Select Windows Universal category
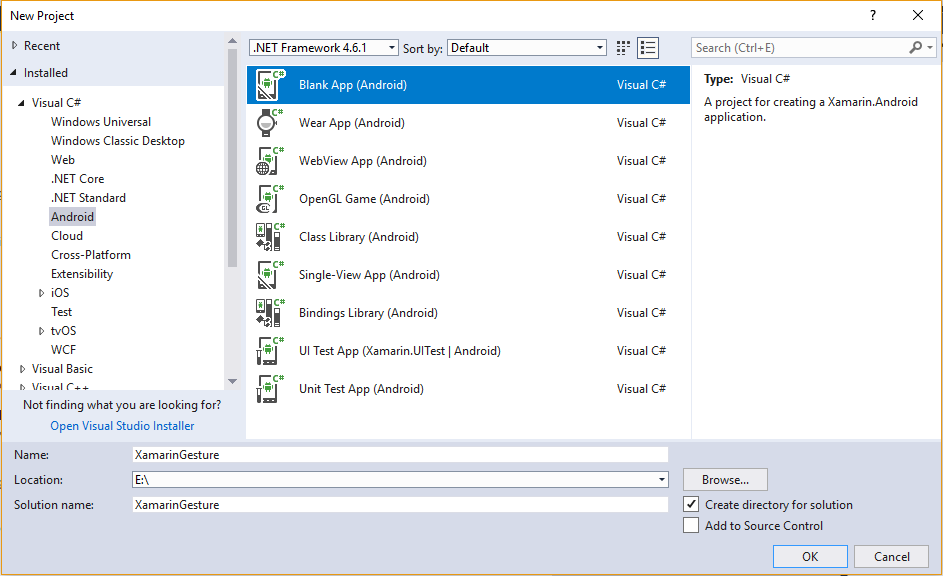This screenshot has height=576, width=943. coord(101,122)
